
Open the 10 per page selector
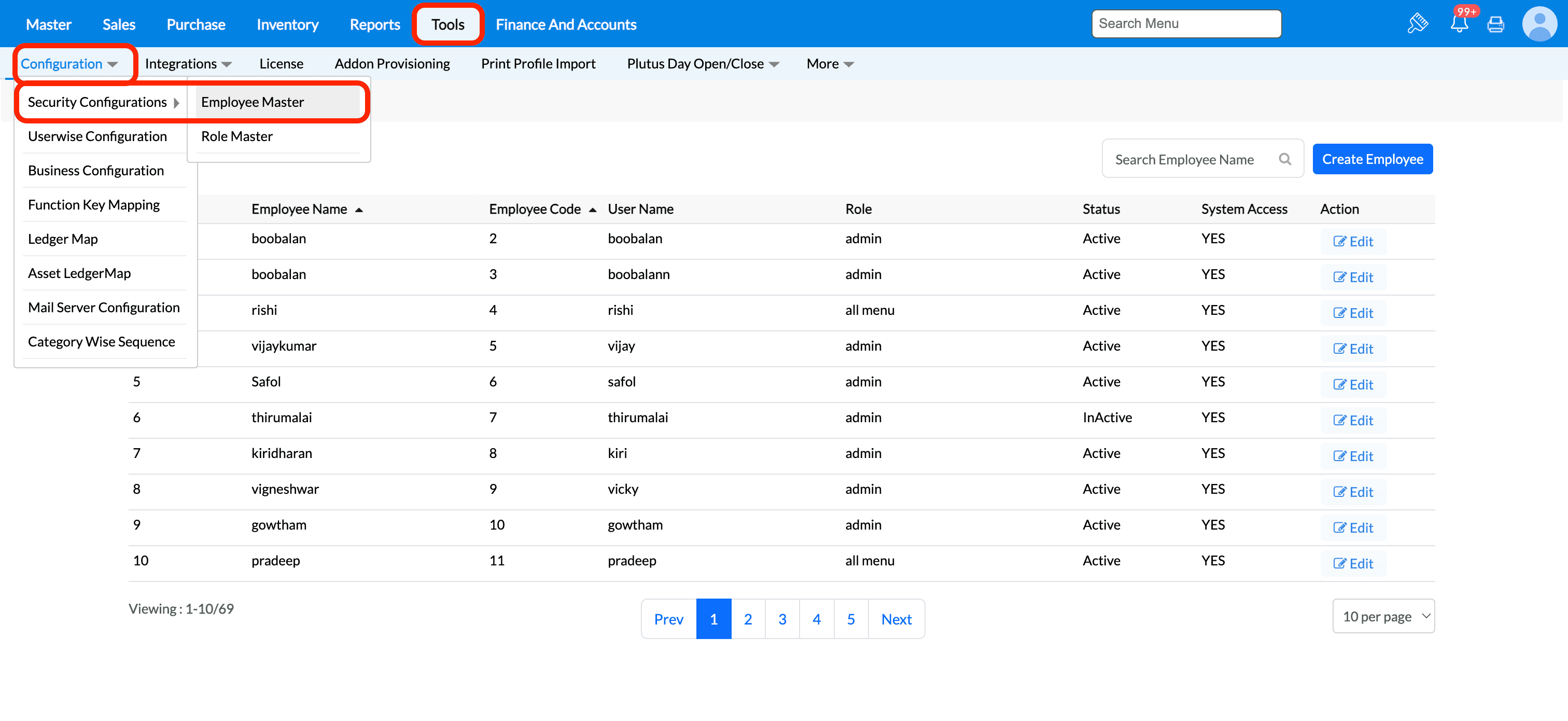pyautogui.click(x=1383, y=616)
